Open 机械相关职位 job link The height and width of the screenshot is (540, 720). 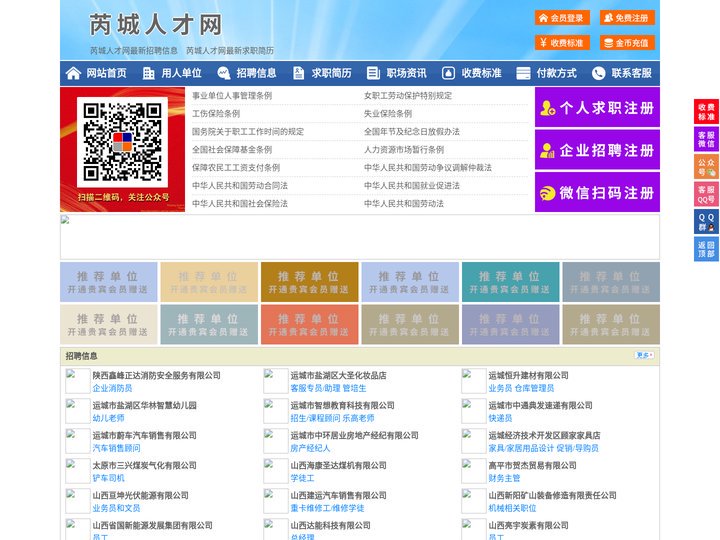point(512,508)
